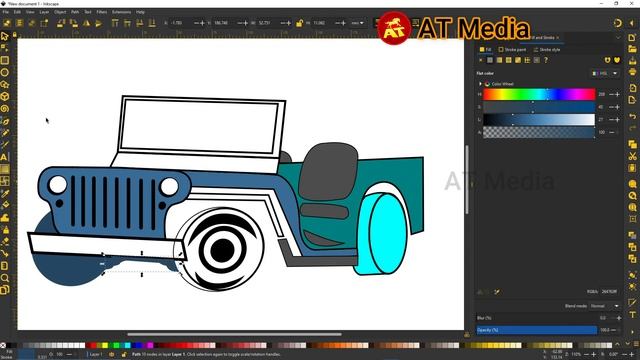The height and width of the screenshot is (360, 640).
Task: Click the New document icon
Action: [632, 38]
